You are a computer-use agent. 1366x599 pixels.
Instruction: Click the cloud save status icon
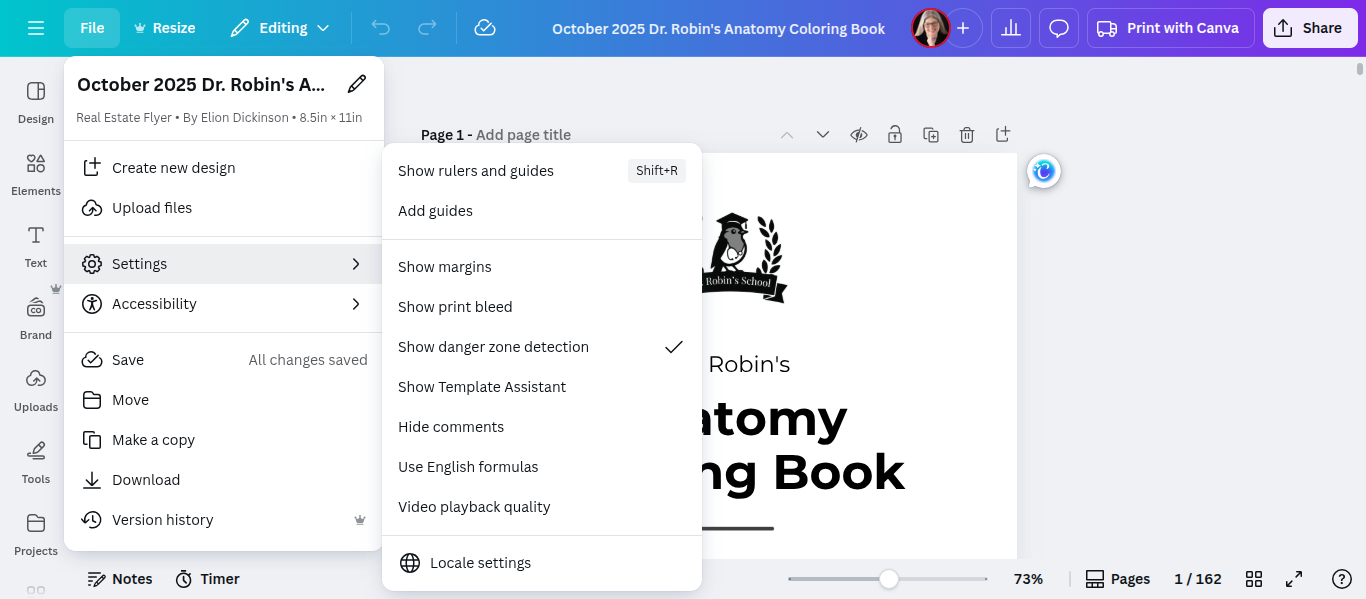(485, 28)
